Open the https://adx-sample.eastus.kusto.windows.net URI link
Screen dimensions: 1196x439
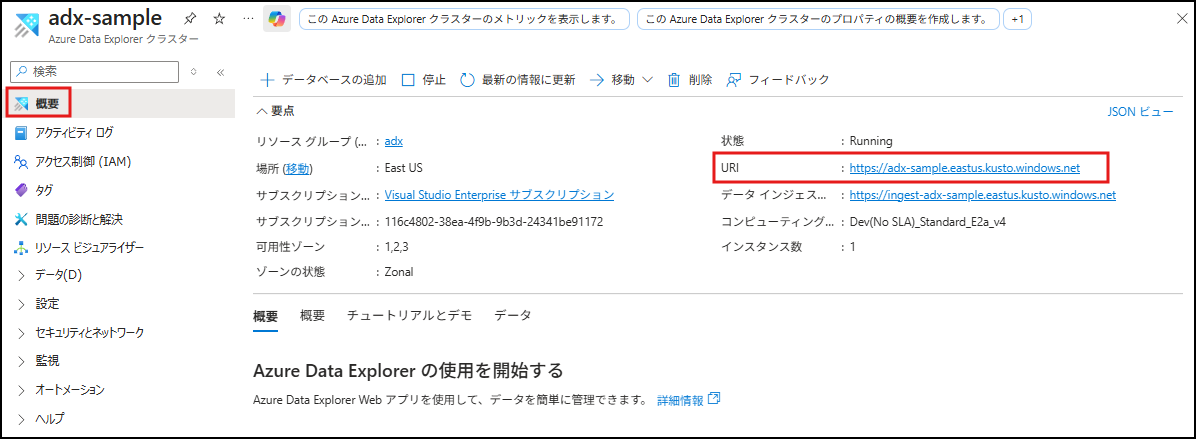(965, 168)
